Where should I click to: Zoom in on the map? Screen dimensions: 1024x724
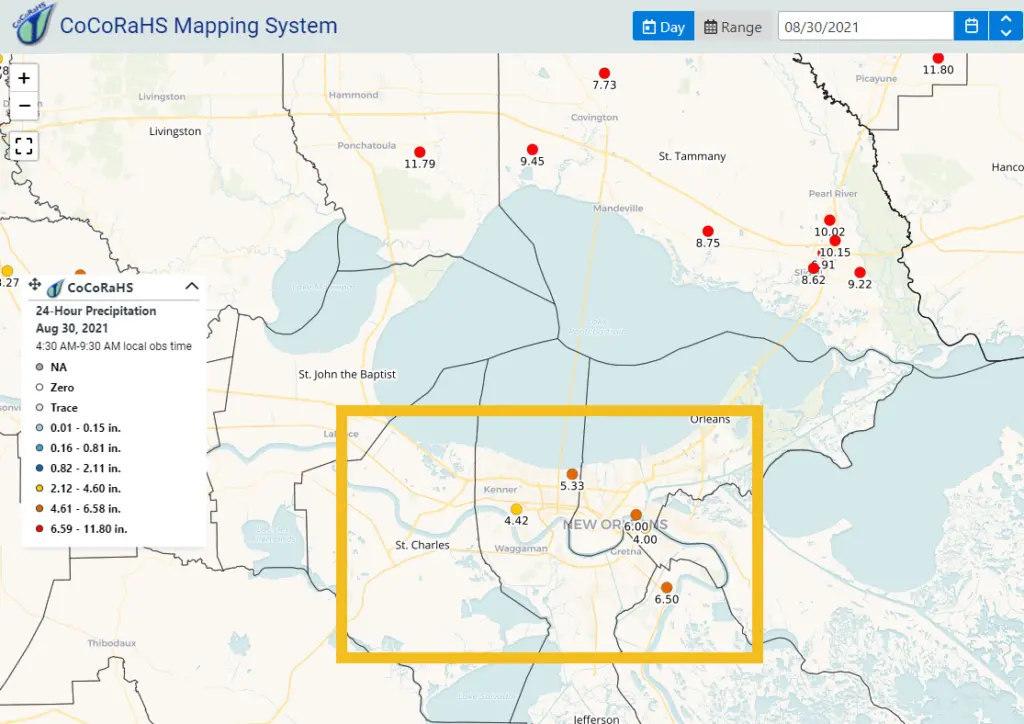pos(24,78)
